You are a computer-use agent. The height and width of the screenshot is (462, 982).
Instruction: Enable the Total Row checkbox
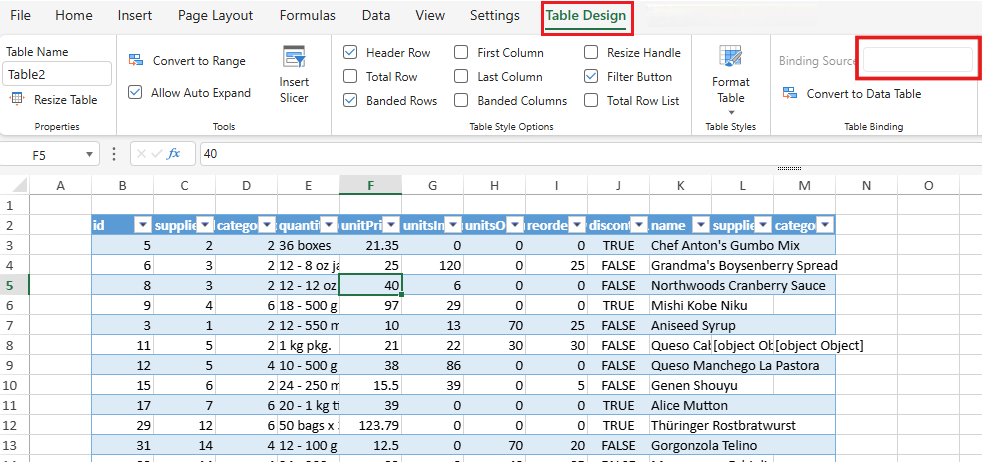(x=350, y=76)
